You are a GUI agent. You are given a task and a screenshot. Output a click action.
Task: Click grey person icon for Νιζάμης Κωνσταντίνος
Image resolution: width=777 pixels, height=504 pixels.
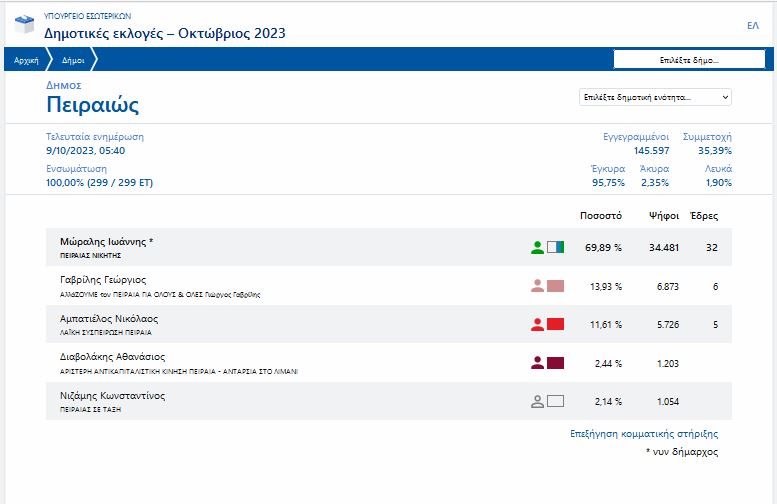537,402
